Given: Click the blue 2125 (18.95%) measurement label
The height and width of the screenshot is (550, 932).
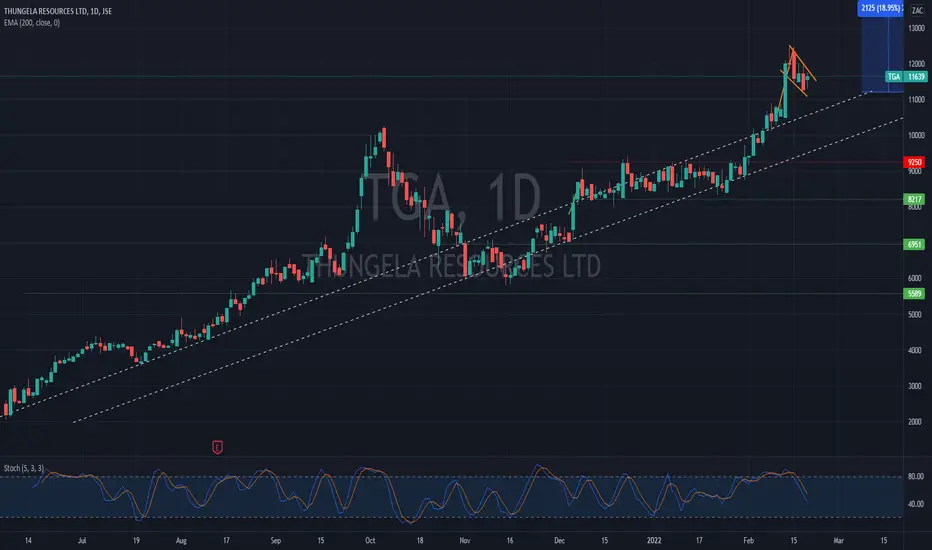Looking at the screenshot, I should click(880, 8).
